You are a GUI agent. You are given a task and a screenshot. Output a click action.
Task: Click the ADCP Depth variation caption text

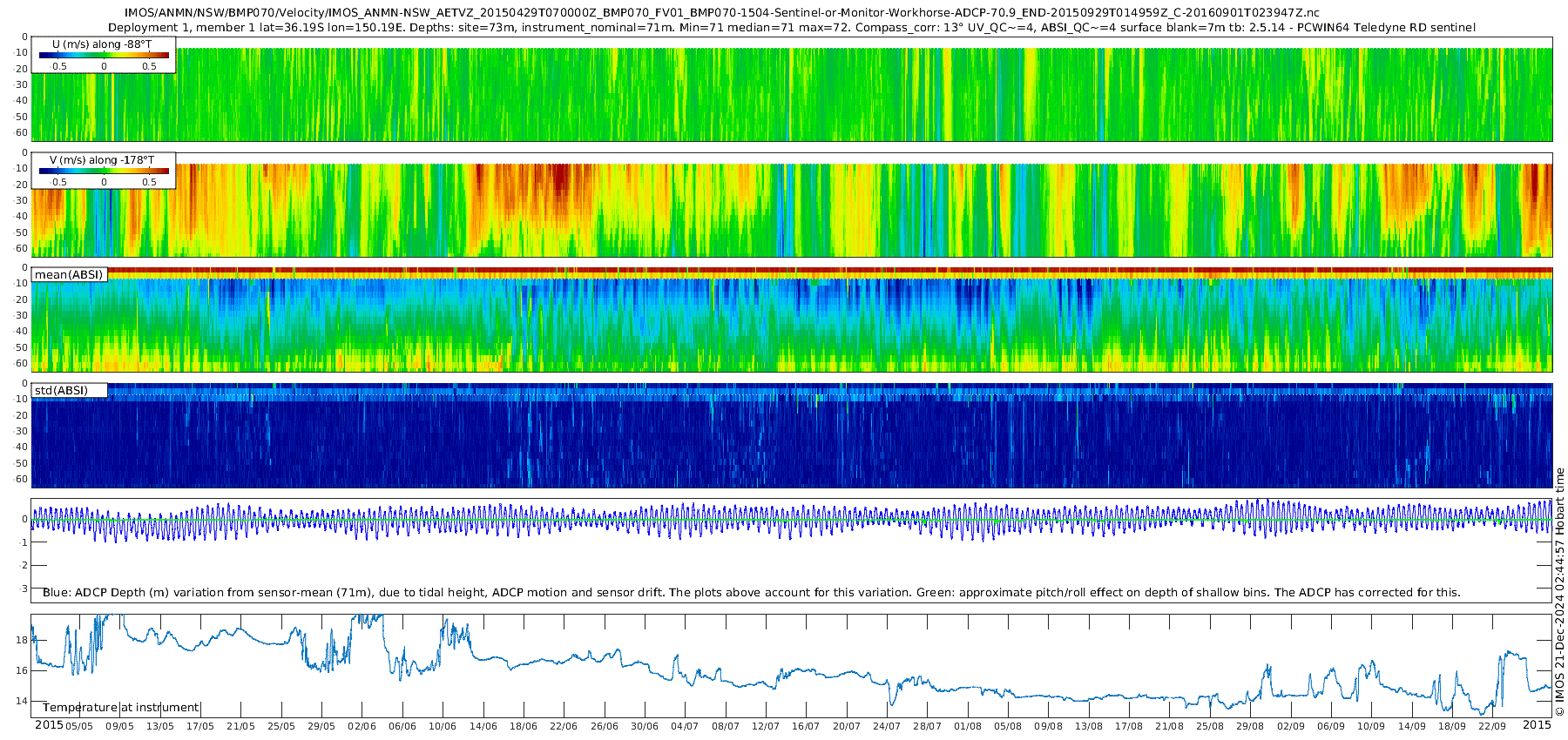point(751,593)
